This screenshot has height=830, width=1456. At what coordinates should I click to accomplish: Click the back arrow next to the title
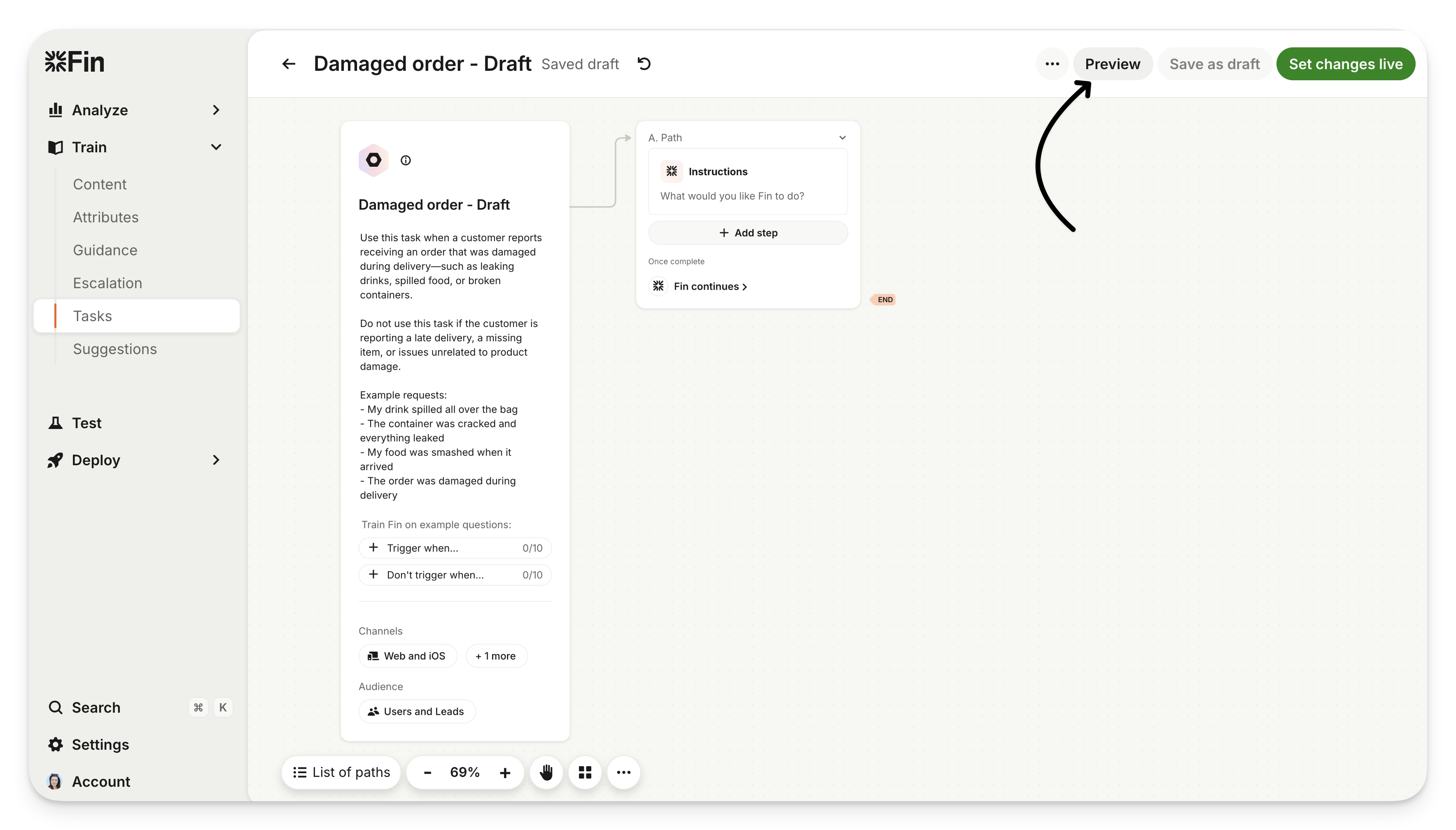(289, 64)
